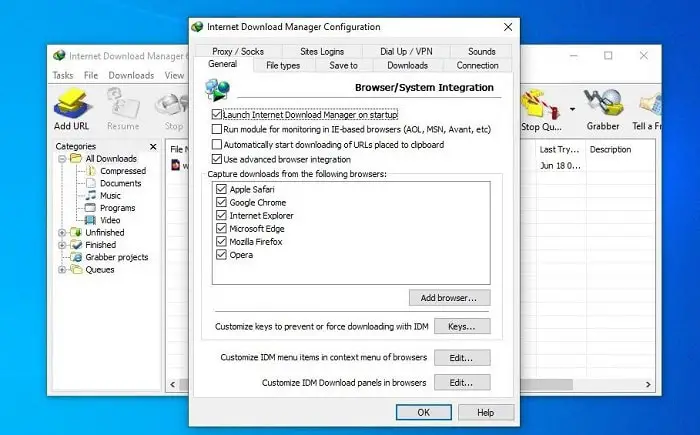Open the View menu
The height and width of the screenshot is (435, 700).
pyautogui.click(x=174, y=75)
